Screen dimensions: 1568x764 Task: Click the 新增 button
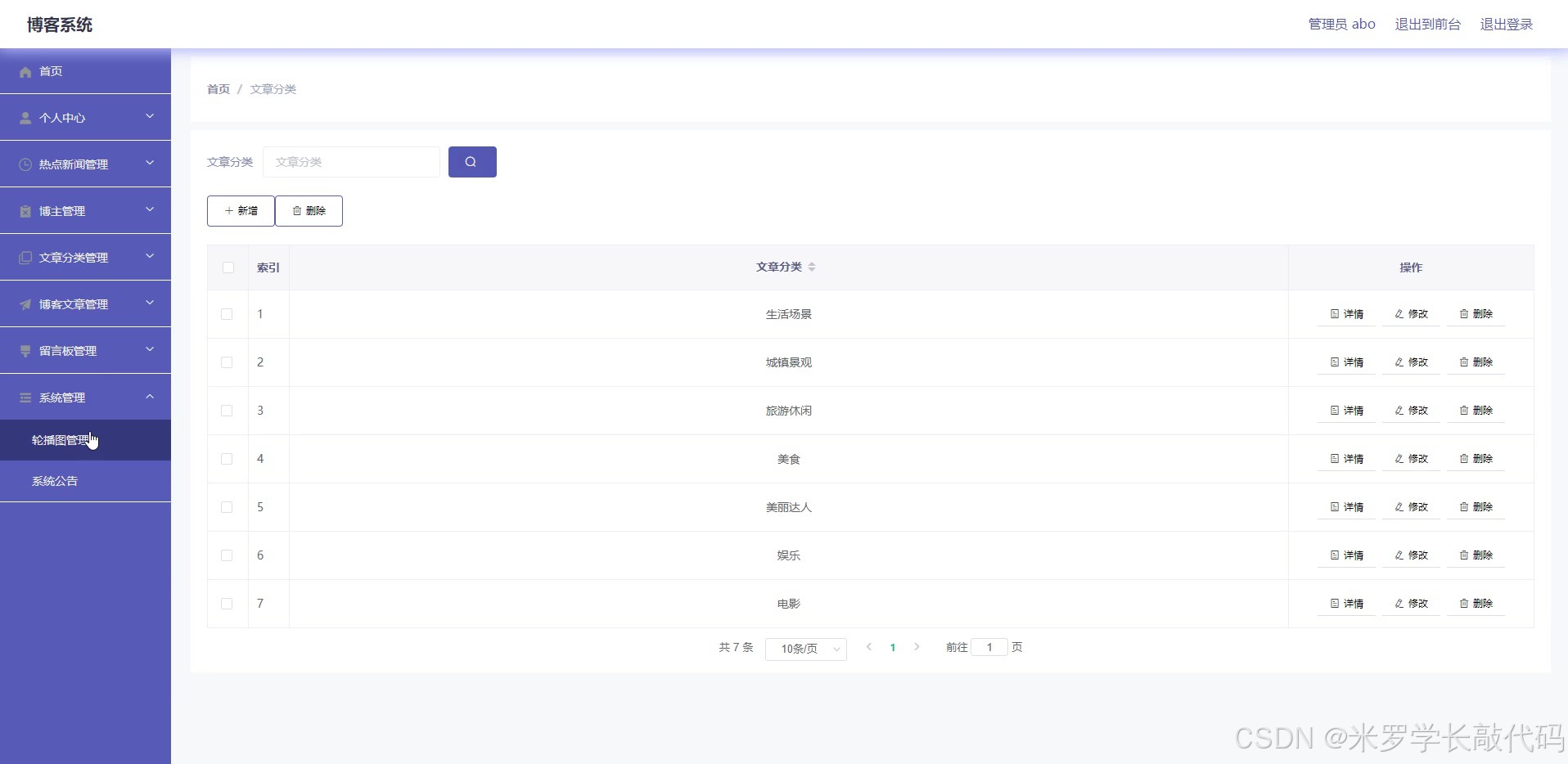(241, 211)
